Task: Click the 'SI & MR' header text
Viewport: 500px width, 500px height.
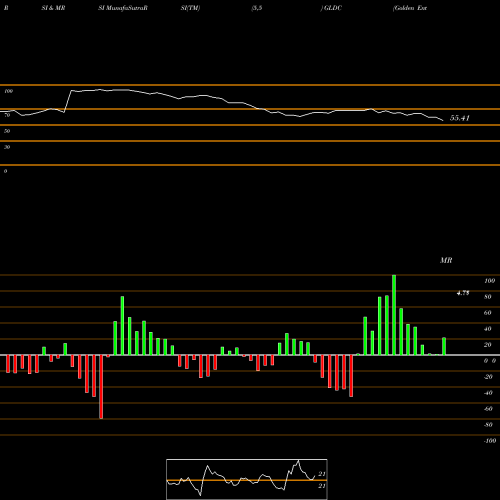Action: tap(53, 8)
